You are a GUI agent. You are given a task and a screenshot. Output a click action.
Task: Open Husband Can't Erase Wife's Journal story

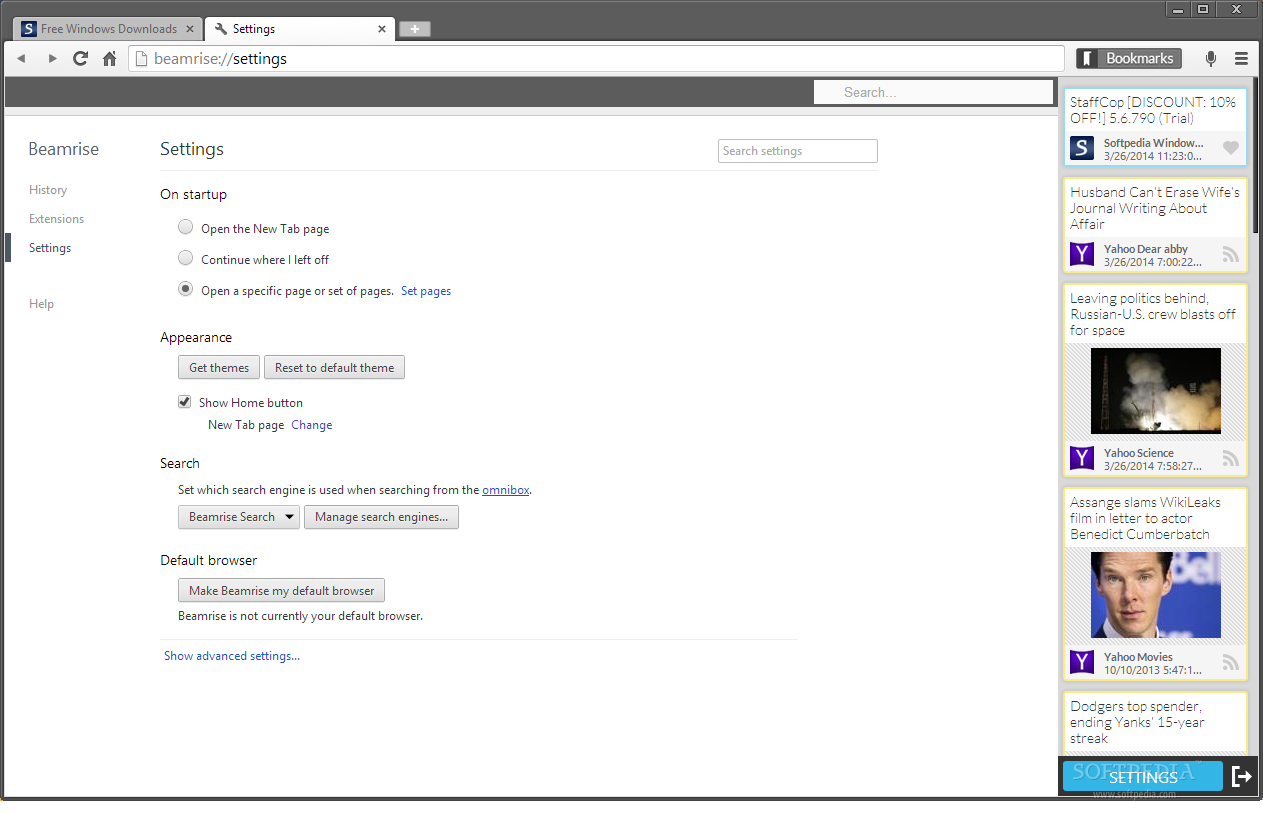click(x=1155, y=208)
